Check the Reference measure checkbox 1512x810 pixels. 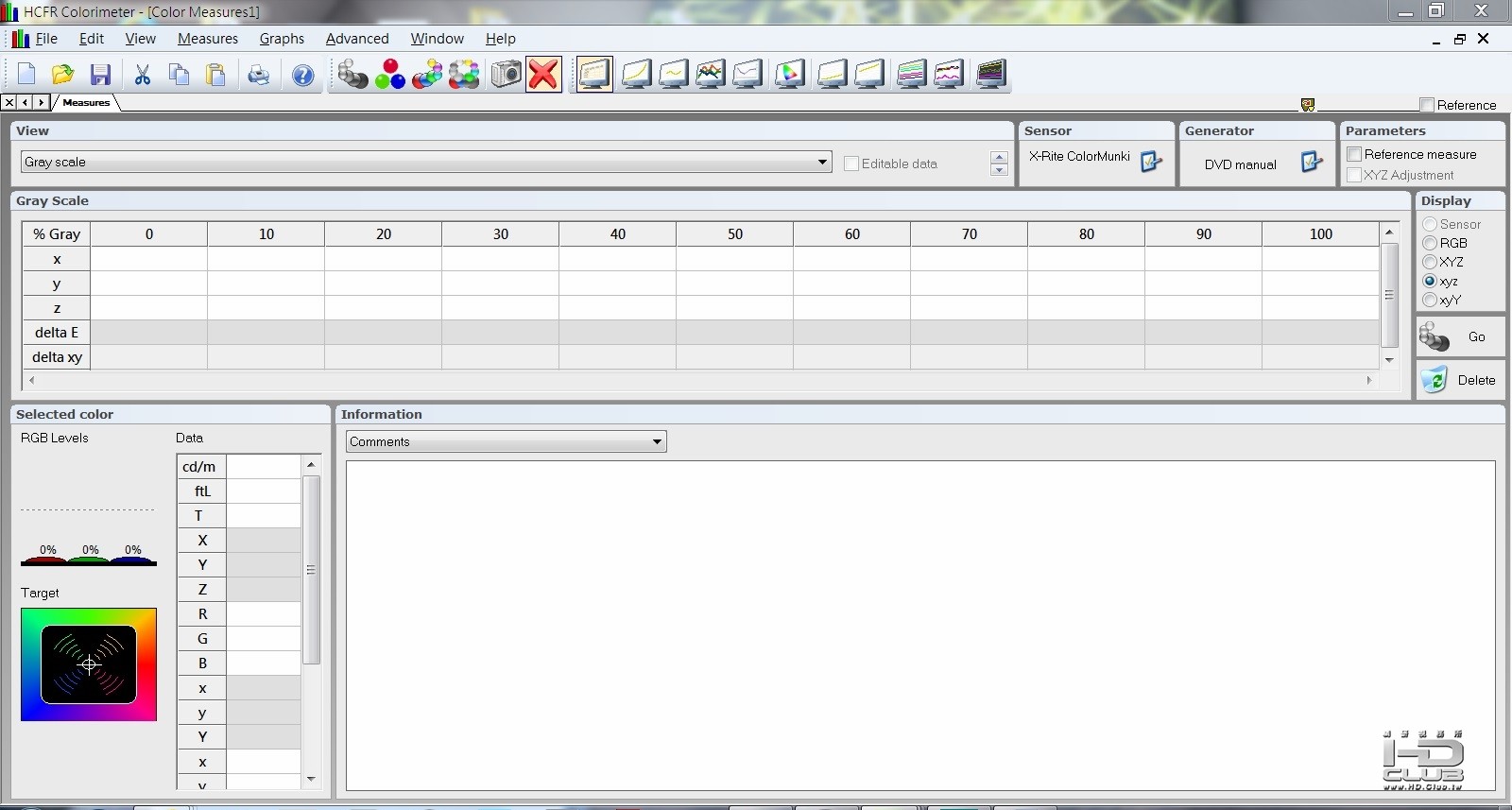point(1354,154)
